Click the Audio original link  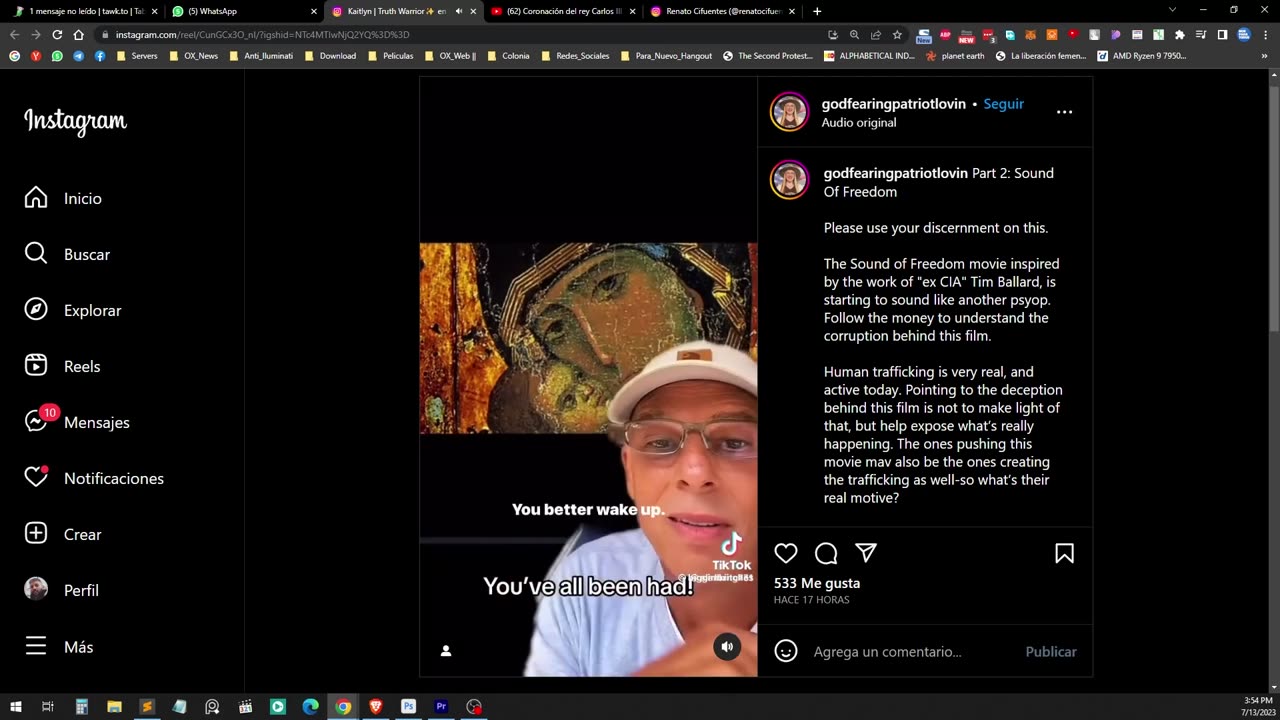(x=860, y=122)
